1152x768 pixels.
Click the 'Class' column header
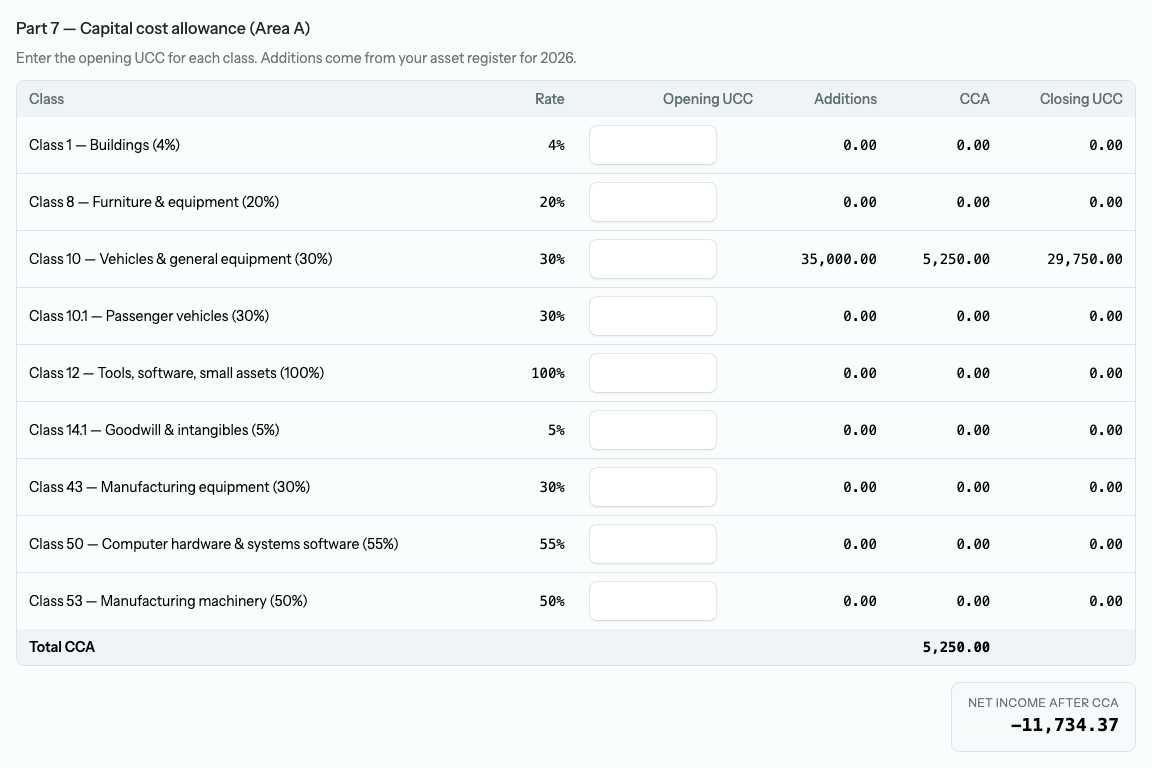pyautogui.click(x=46, y=99)
